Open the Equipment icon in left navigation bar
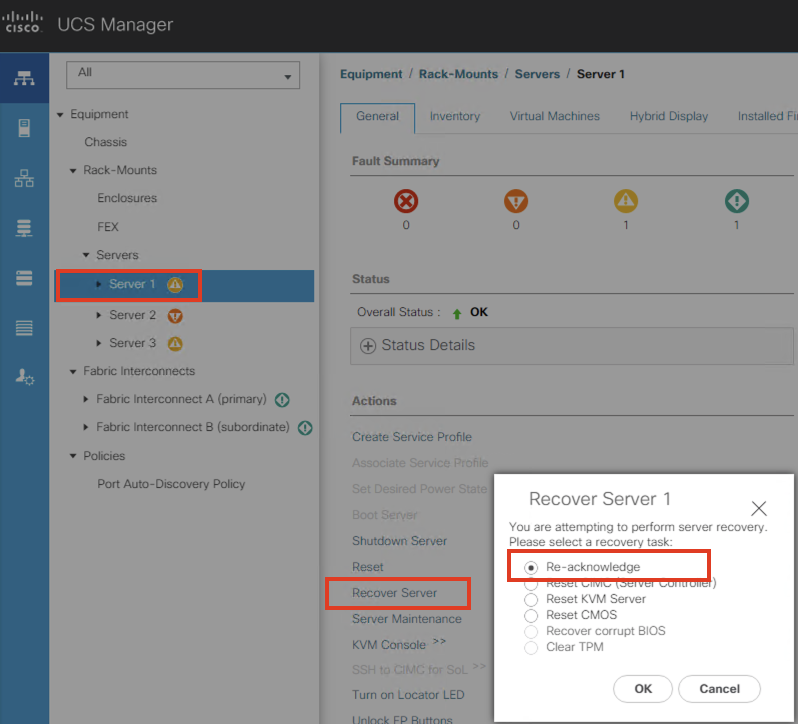This screenshot has height=724, width=798. click(x=24, y=79)
